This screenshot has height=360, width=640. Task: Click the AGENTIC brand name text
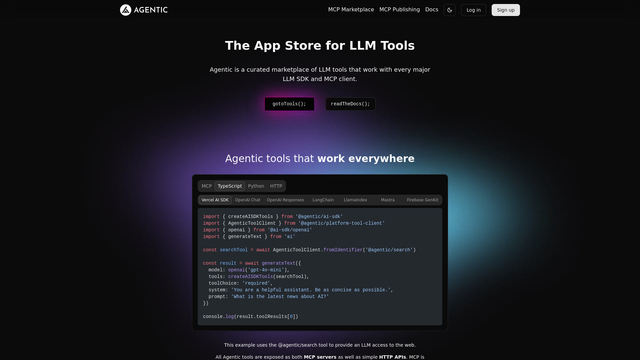pyautogui.click(x=151, y=10)
